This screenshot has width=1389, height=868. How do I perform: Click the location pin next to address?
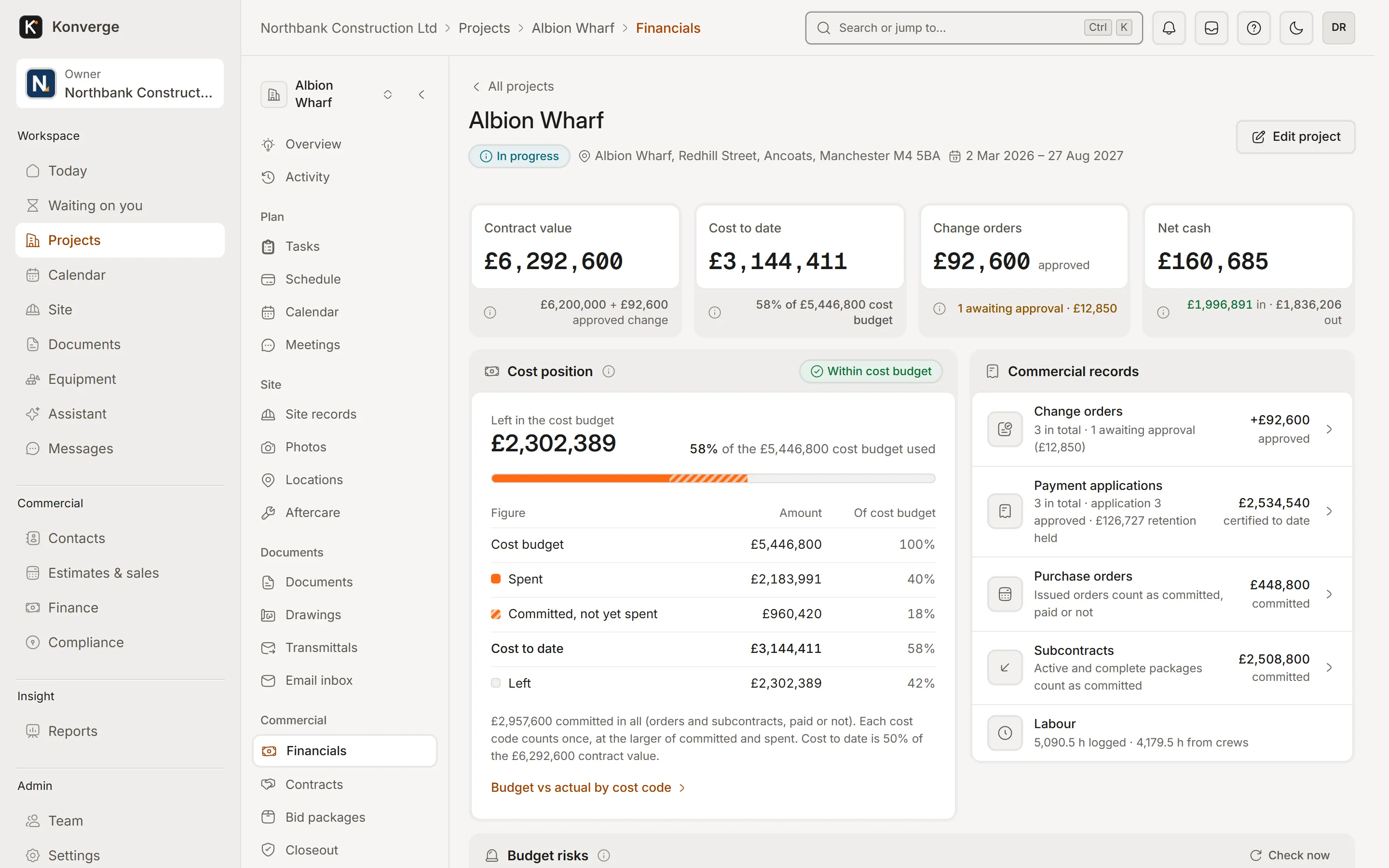(x=585, y=156)
